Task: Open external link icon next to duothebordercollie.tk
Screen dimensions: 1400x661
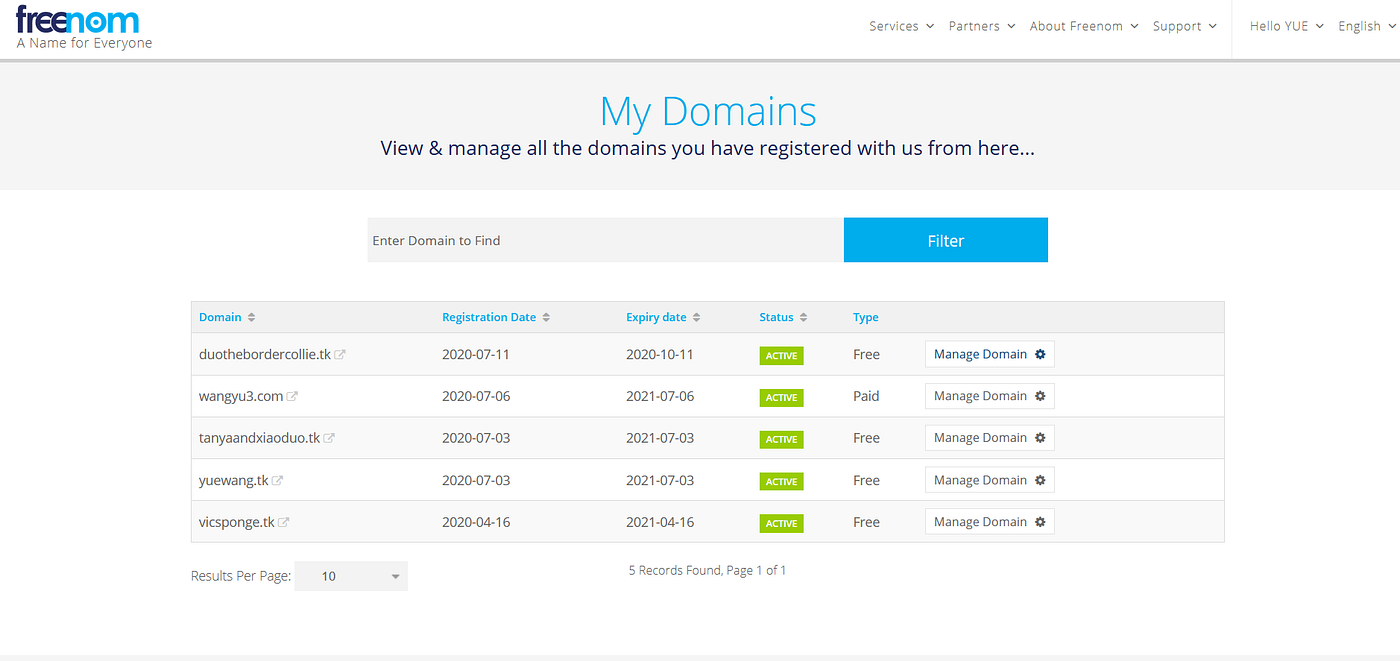Action: 340,355
